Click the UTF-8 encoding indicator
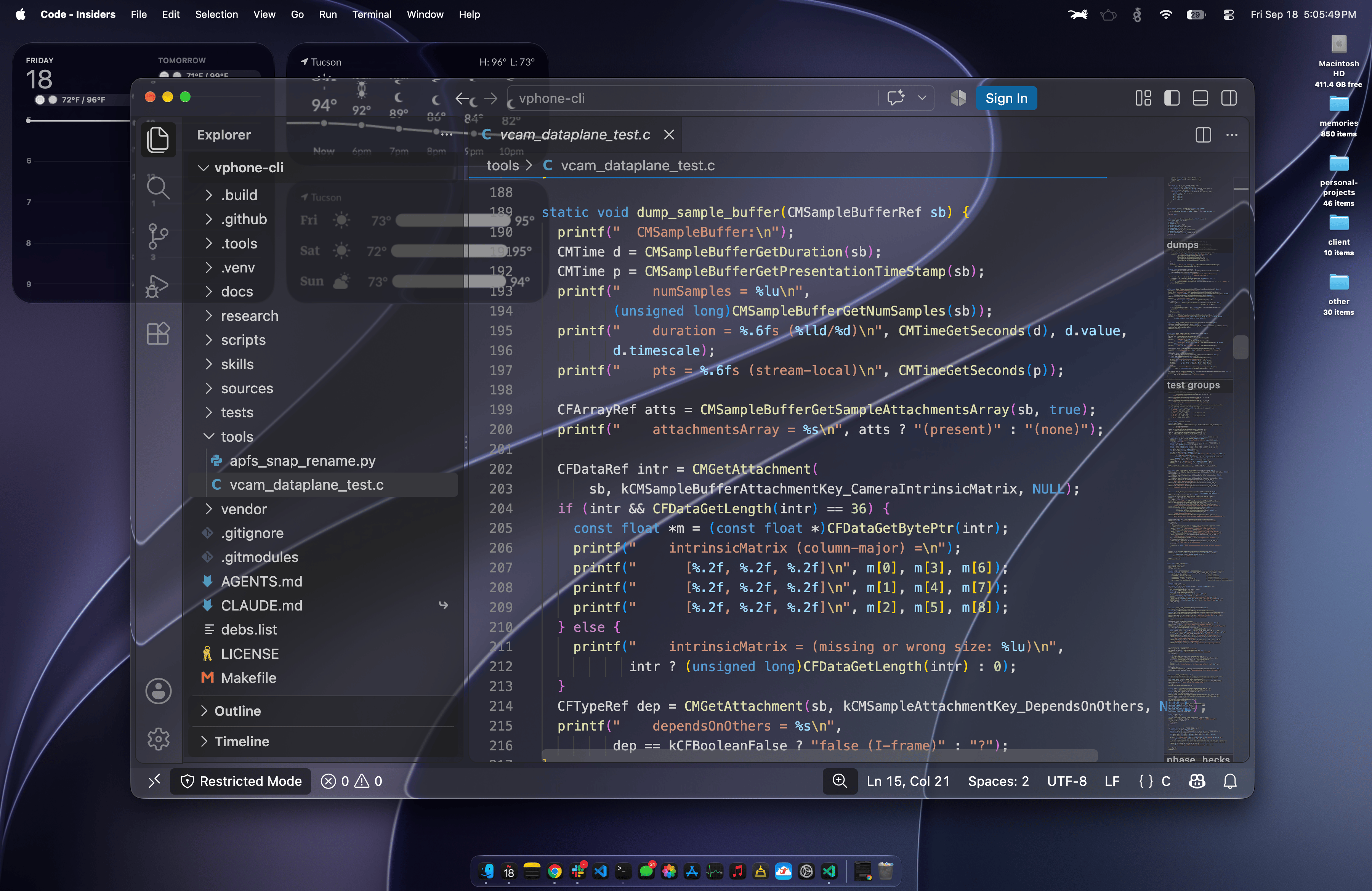This screenshot has height=891, width=1372. pos(1066,781)
